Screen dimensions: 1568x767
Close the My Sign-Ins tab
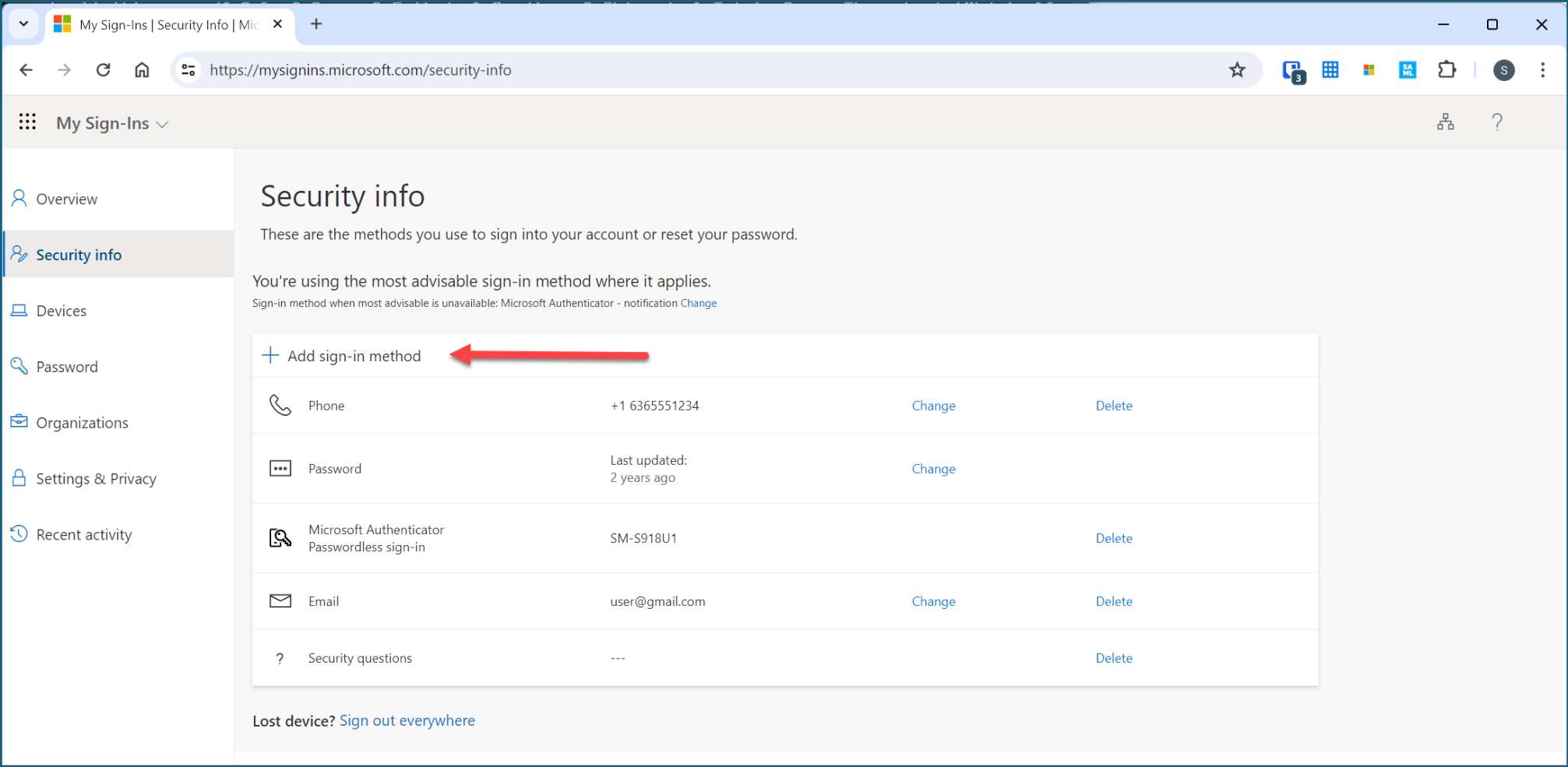pyautogui.click(x=277, y=24)
